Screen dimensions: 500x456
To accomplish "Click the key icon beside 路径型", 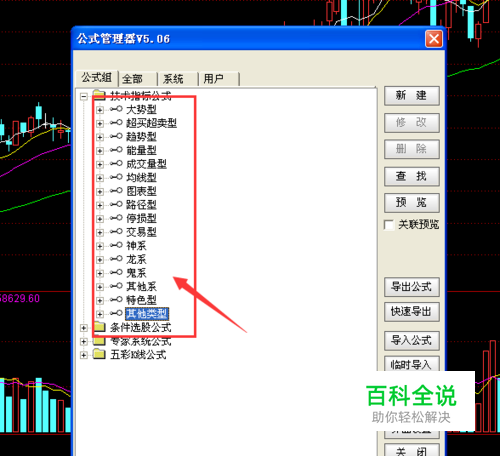I will [116, 204].
